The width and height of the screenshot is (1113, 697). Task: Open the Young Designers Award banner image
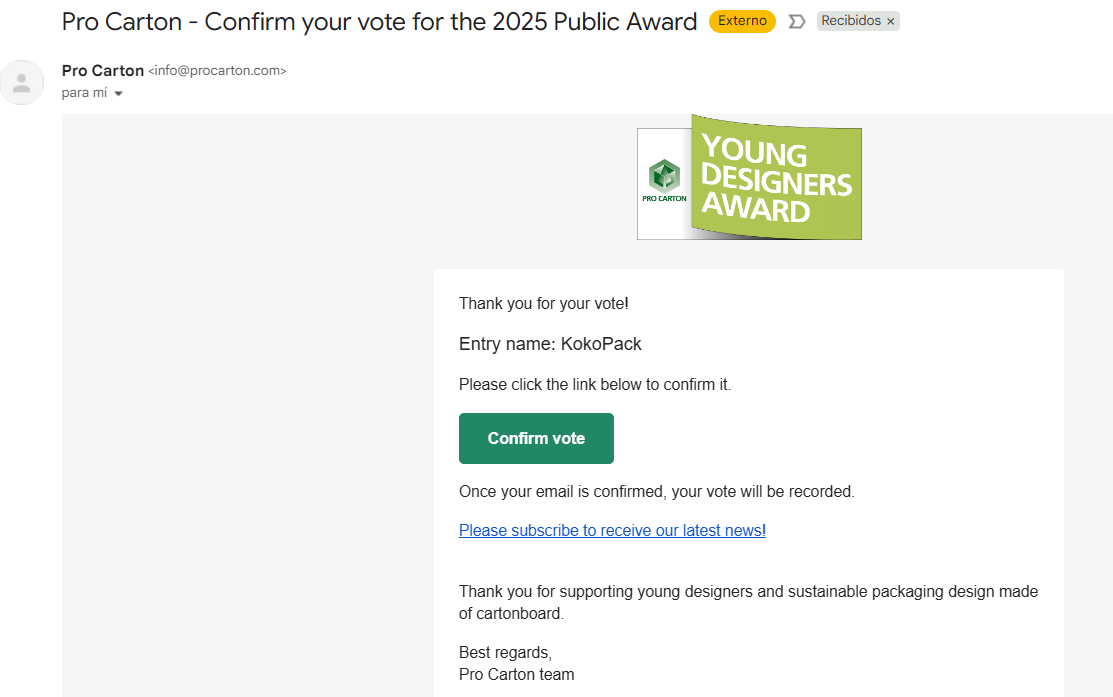(776, 180)
